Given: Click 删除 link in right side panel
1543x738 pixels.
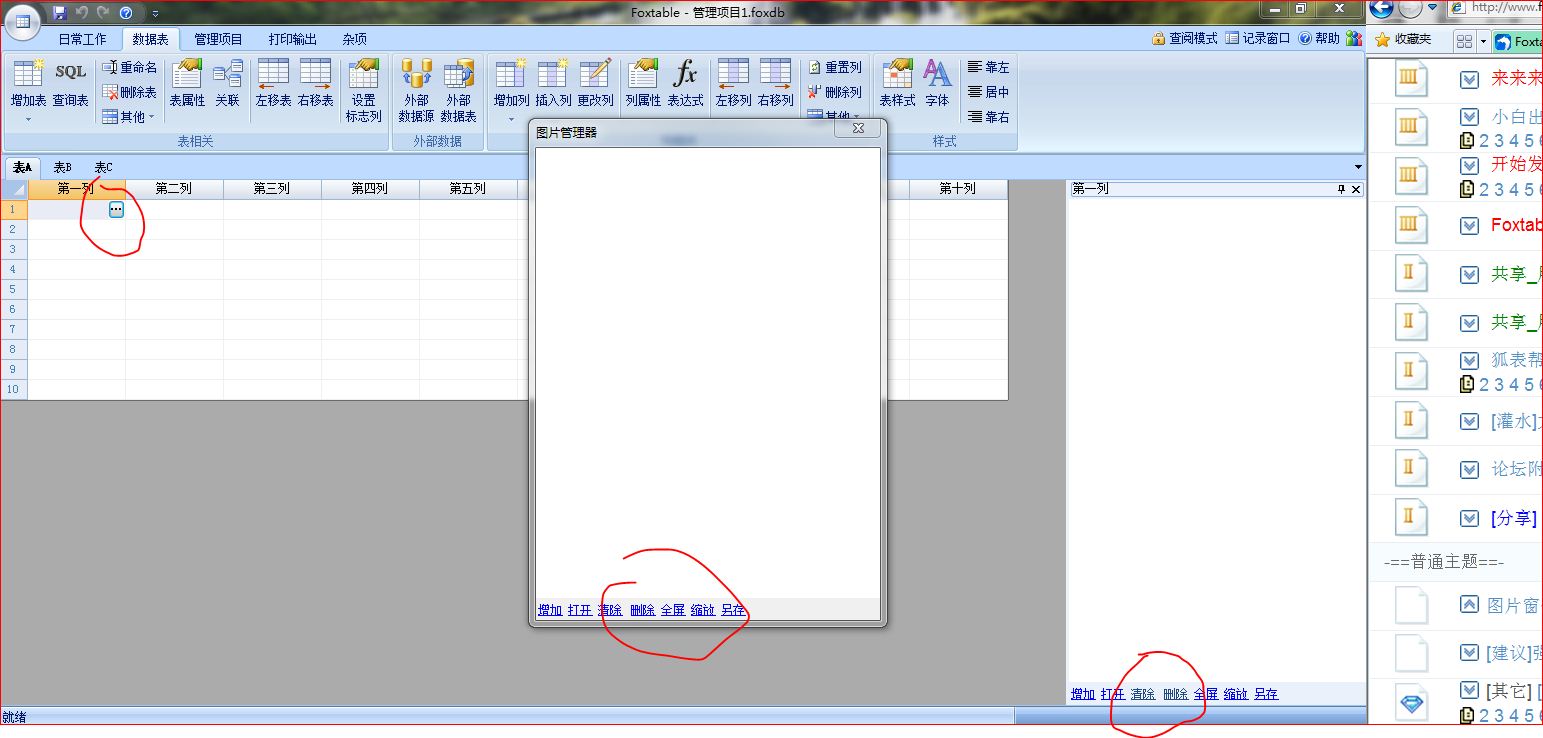Looking at the screenshot, I should pos(1175,694).
